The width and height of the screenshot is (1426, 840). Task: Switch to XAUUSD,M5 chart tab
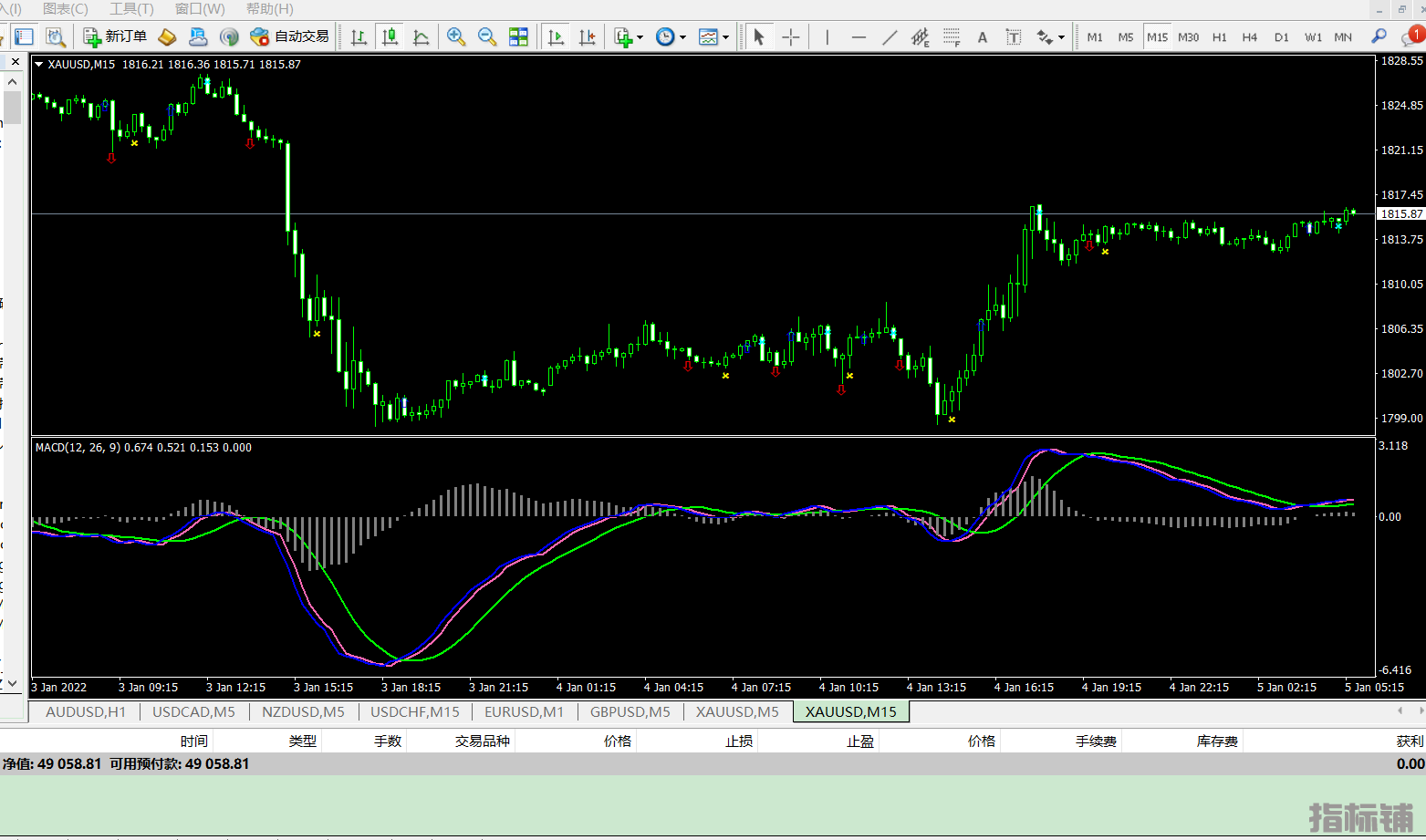tap(738, 711)
